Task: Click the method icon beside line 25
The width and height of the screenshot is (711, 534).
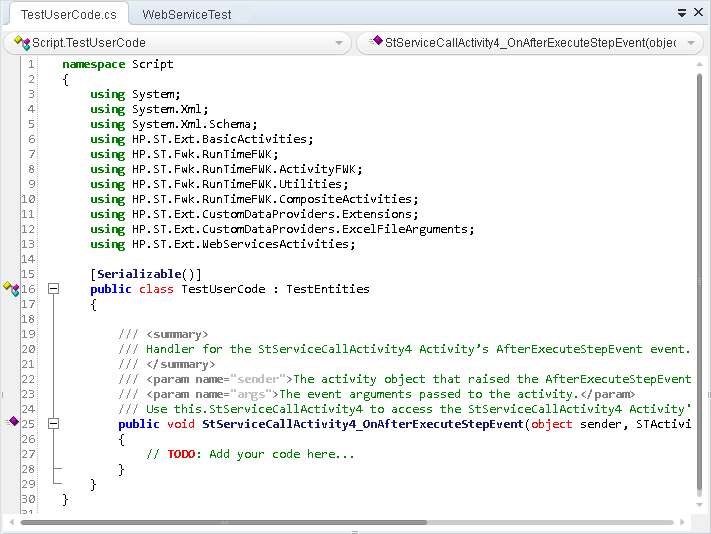Action: 13,423
